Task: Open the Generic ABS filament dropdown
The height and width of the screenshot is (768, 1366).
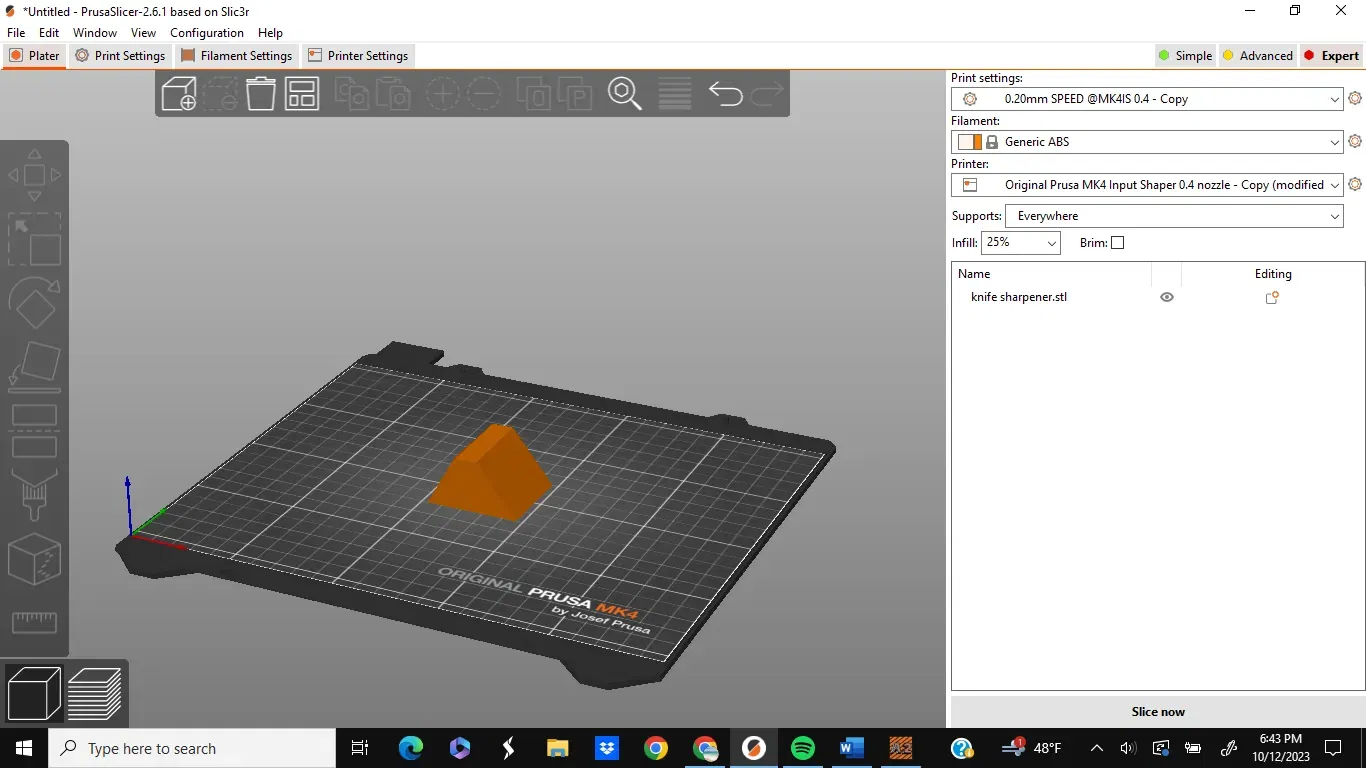Action: [1147, 142]
